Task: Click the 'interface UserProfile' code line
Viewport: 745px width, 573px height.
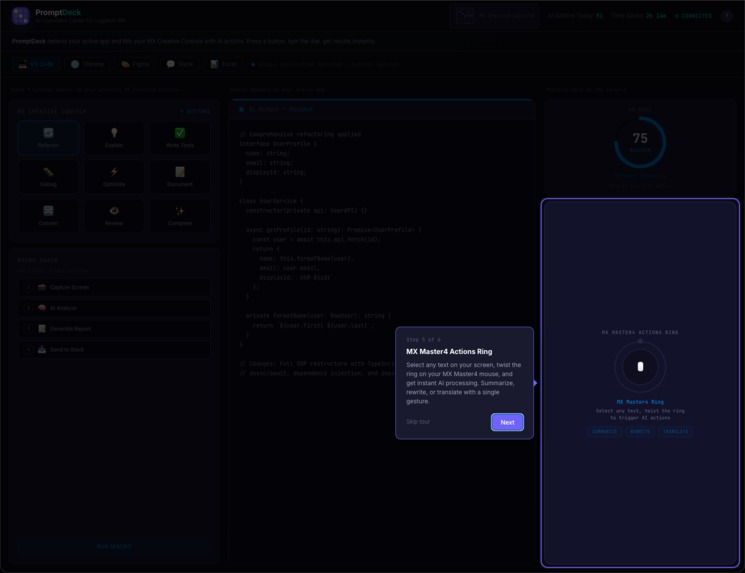Action: (277, 143)
